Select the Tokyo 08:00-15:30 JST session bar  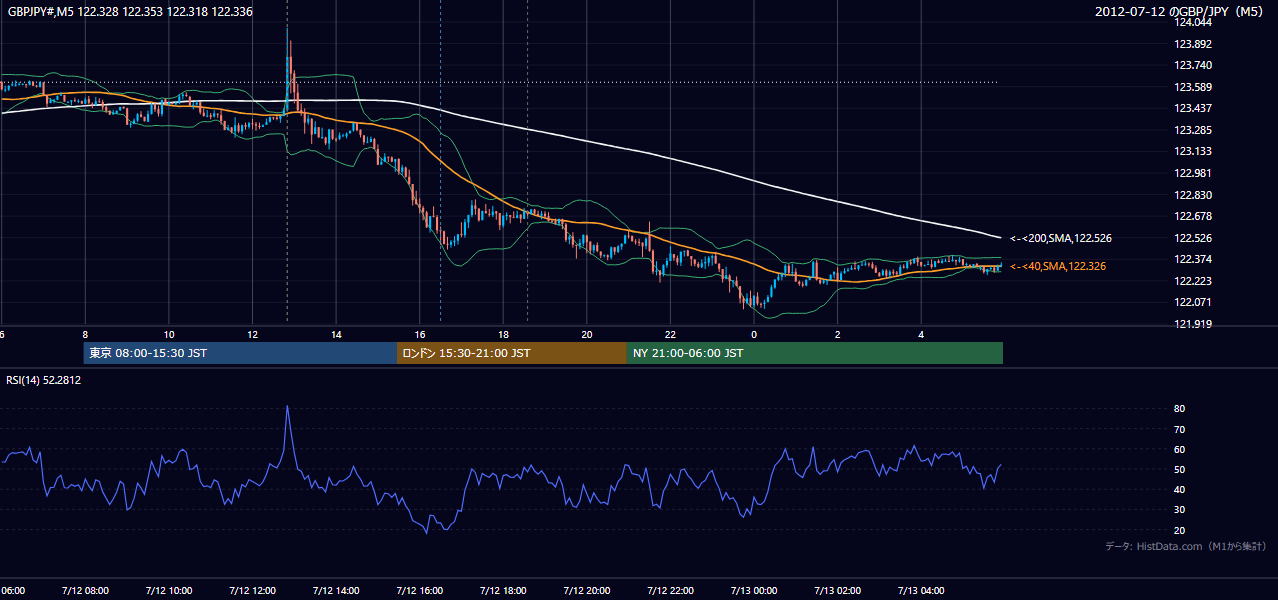pyautogui.click(x=240, y=353)
